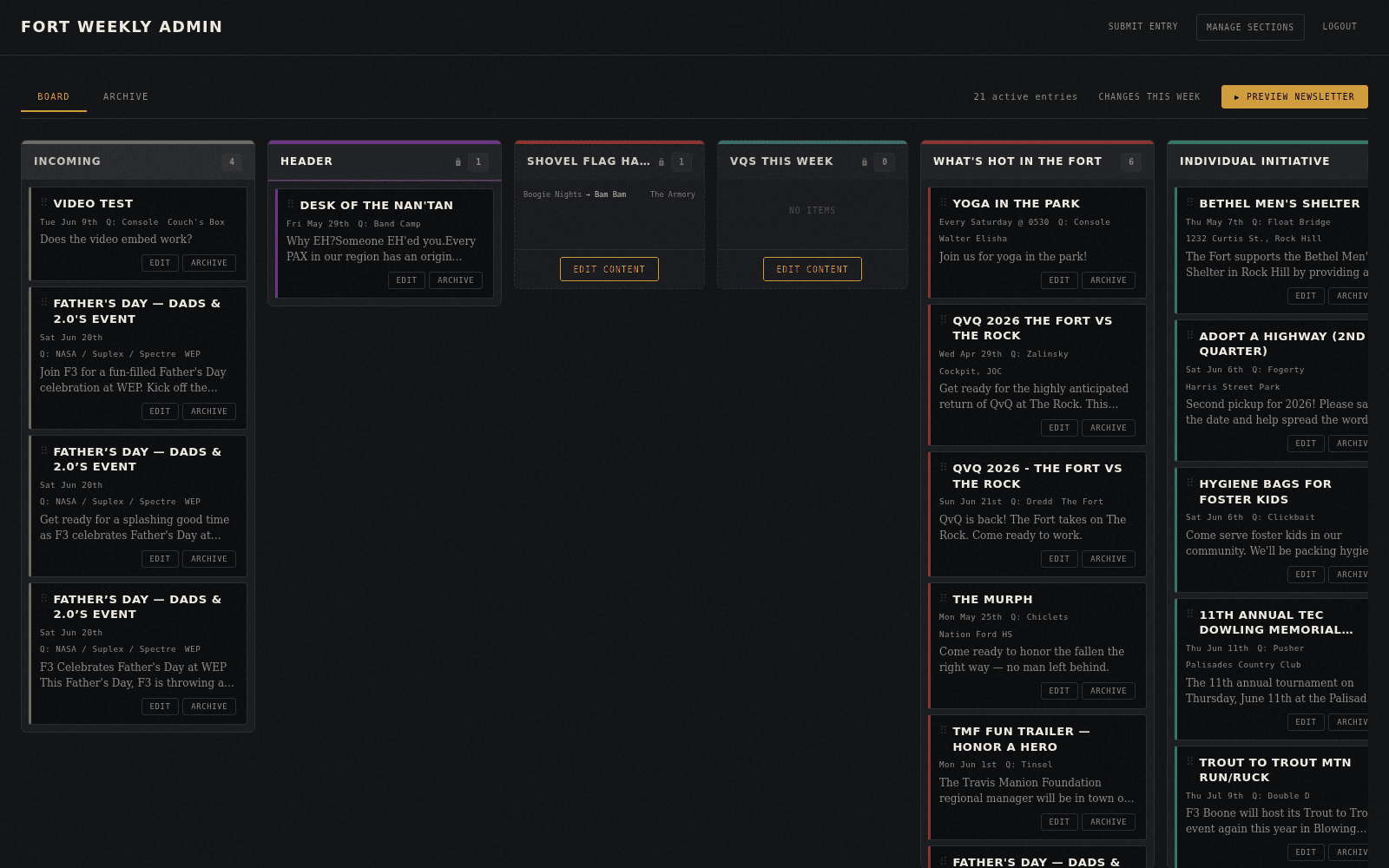Edit the 11th Annual Tec Dowling Memorial entry

click(x=1306, y=722)
